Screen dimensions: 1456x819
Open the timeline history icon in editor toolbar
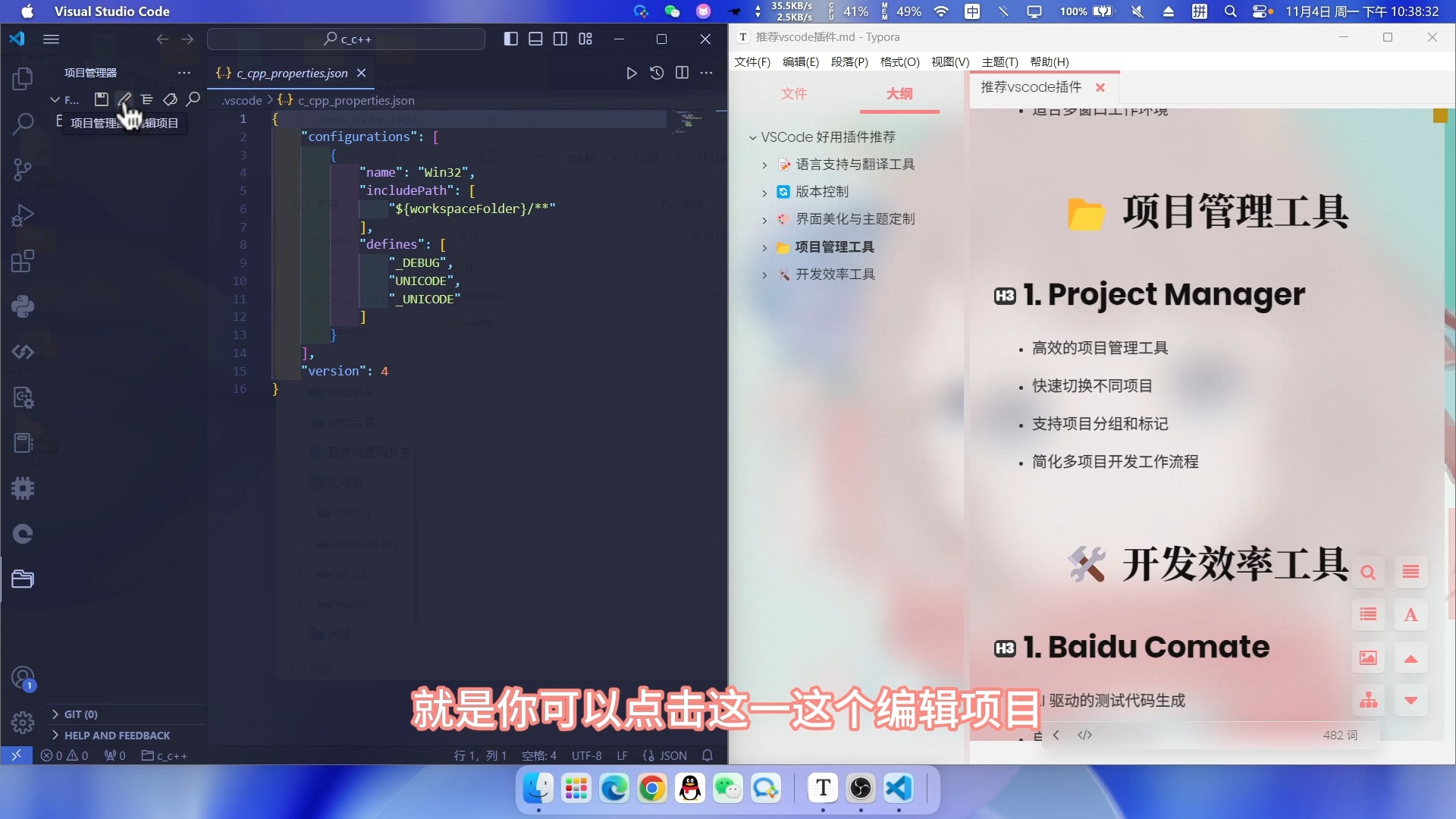657,73
